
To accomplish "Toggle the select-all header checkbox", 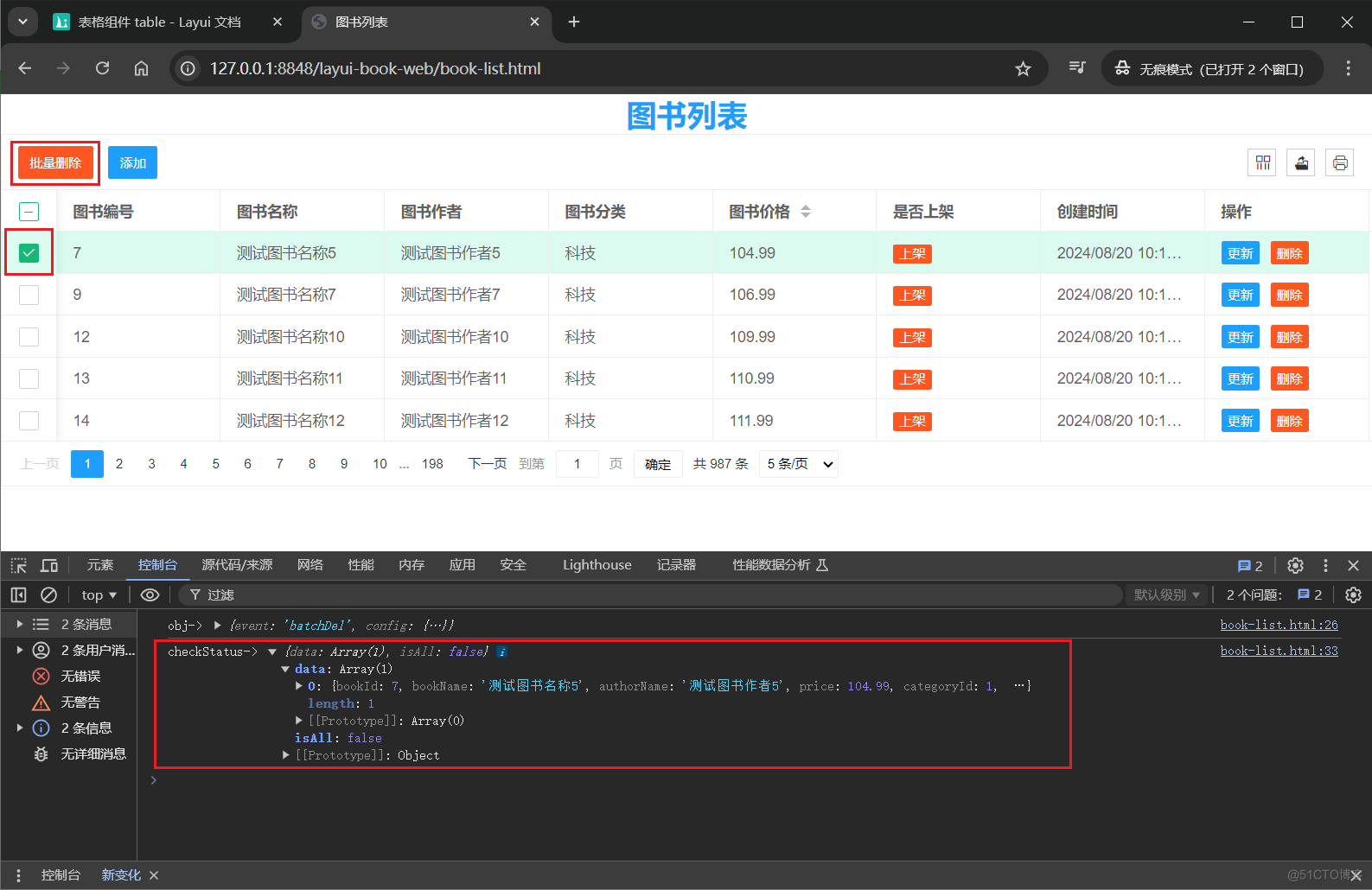I will pos(29,212).
